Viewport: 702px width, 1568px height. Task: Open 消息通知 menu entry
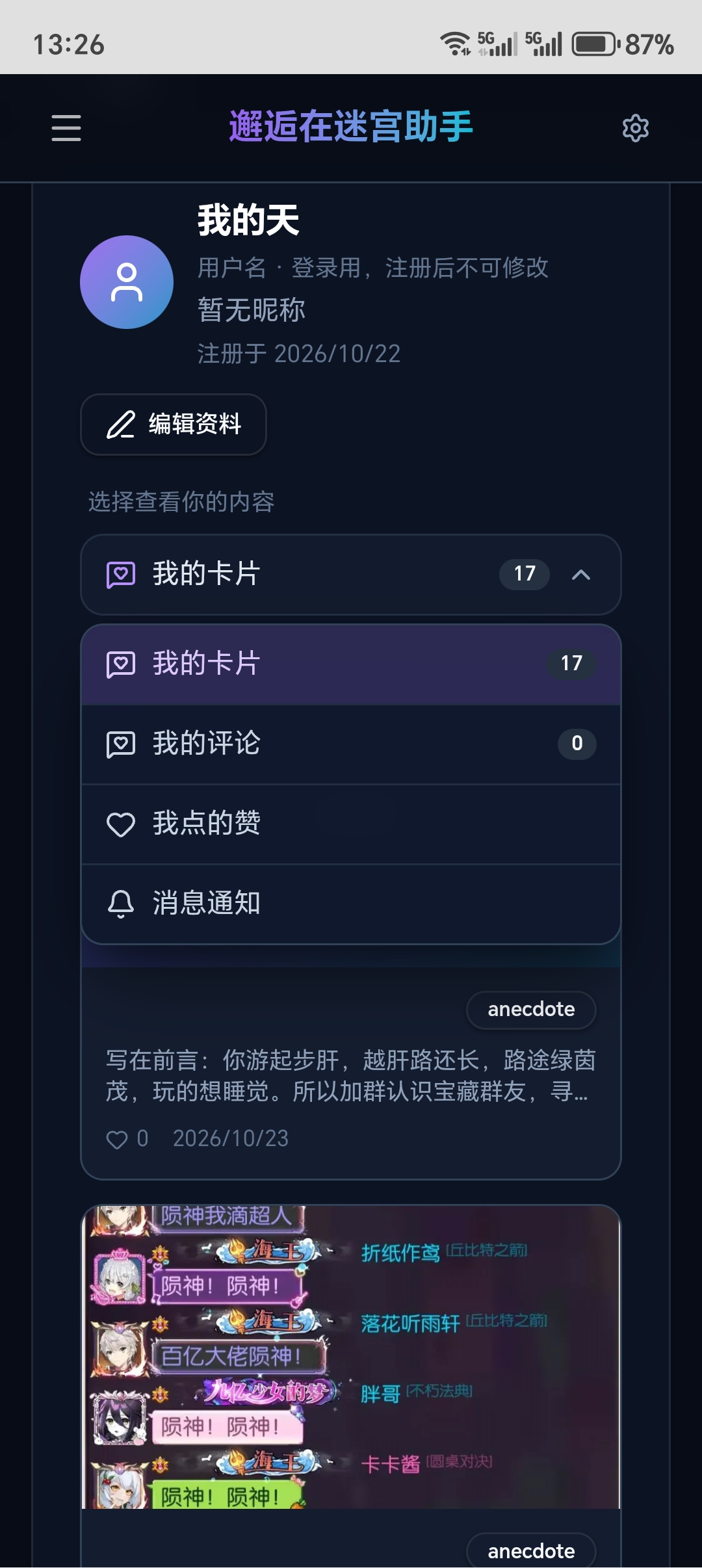coord(351,904)
